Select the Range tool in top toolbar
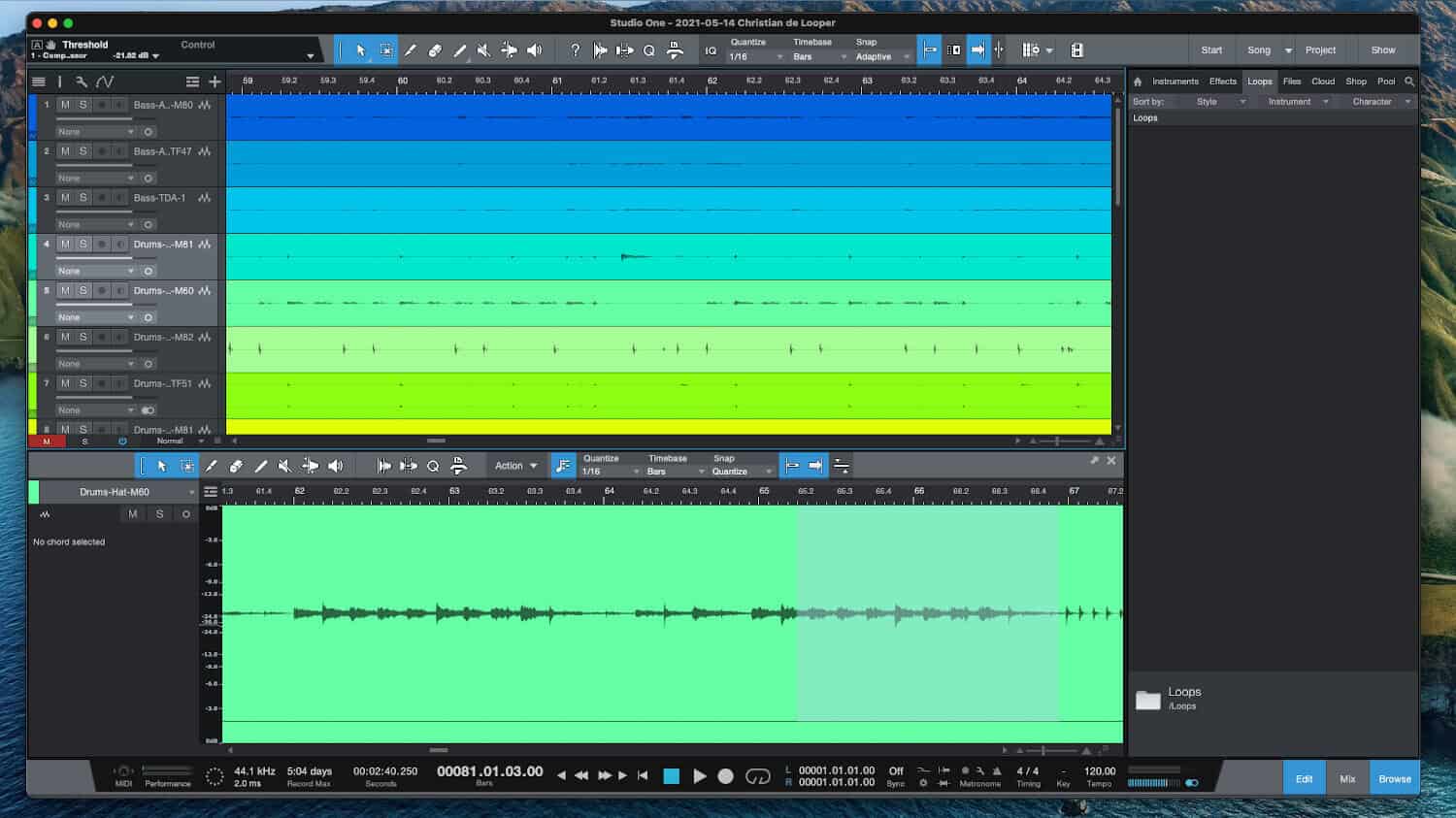This screenshot has height=818, width=1456. click(x=385, y=50)
